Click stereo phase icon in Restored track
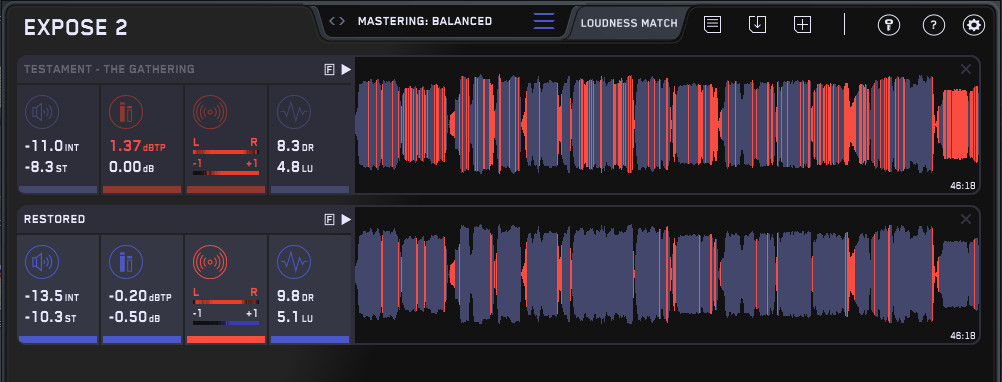This screenshot has height=382, width=1002. (210, 262)
